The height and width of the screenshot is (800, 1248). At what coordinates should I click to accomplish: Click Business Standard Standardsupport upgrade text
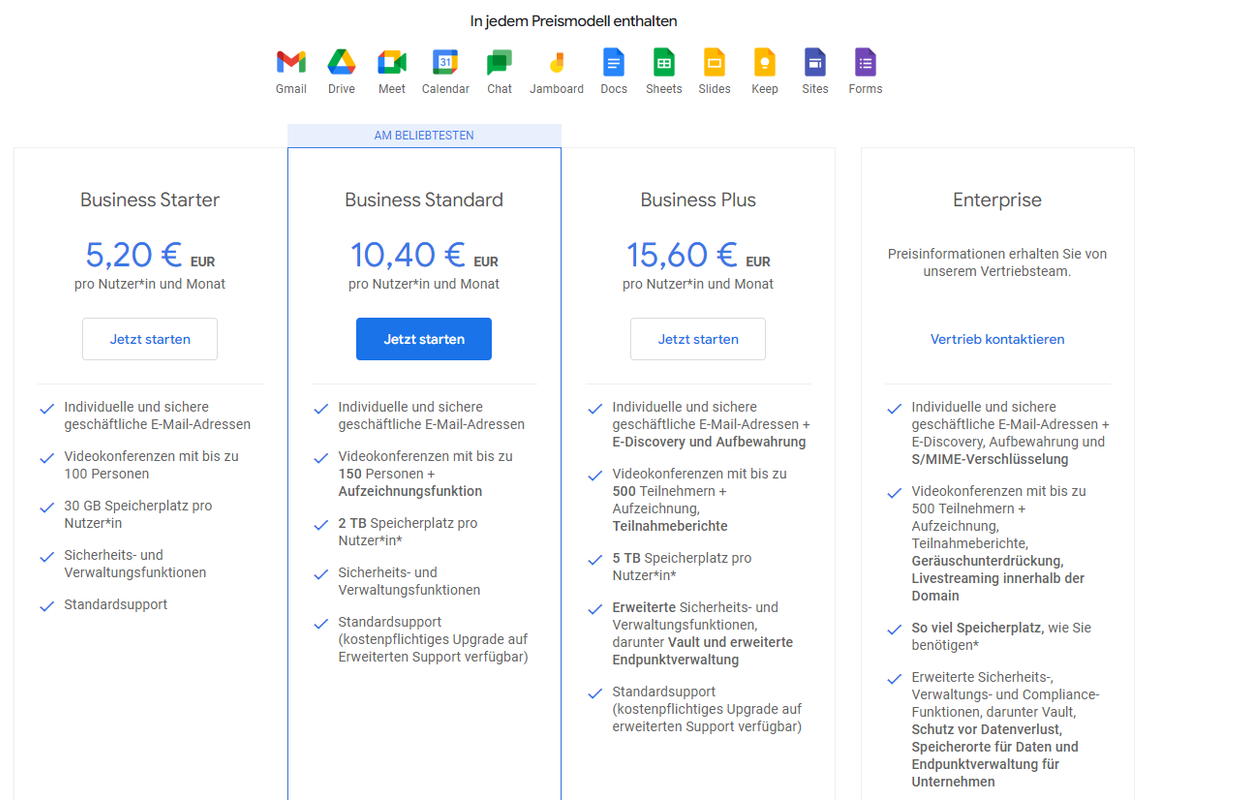pyautogui.click(x=433, y=640)
